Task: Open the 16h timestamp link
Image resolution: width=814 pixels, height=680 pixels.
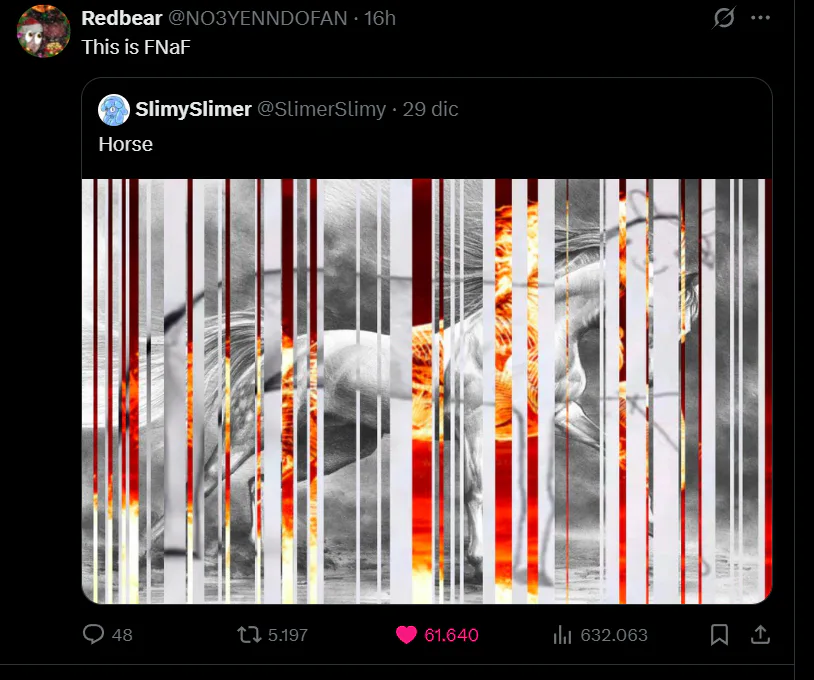Action: (379, 18)
